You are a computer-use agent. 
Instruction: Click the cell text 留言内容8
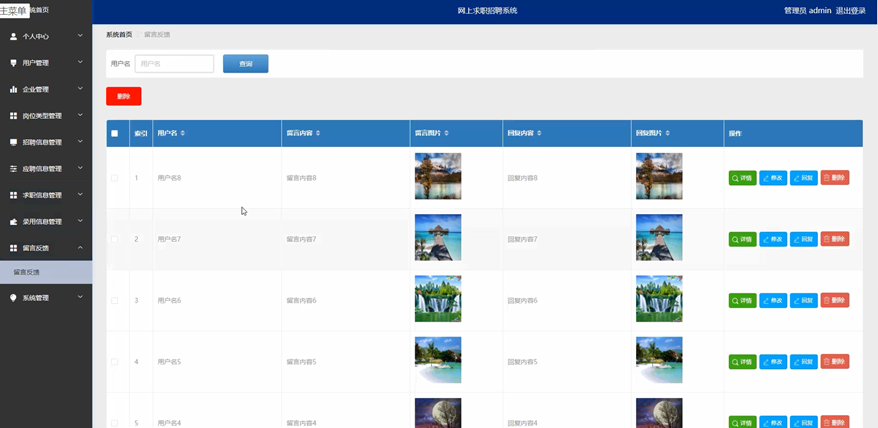click(301, 178)
